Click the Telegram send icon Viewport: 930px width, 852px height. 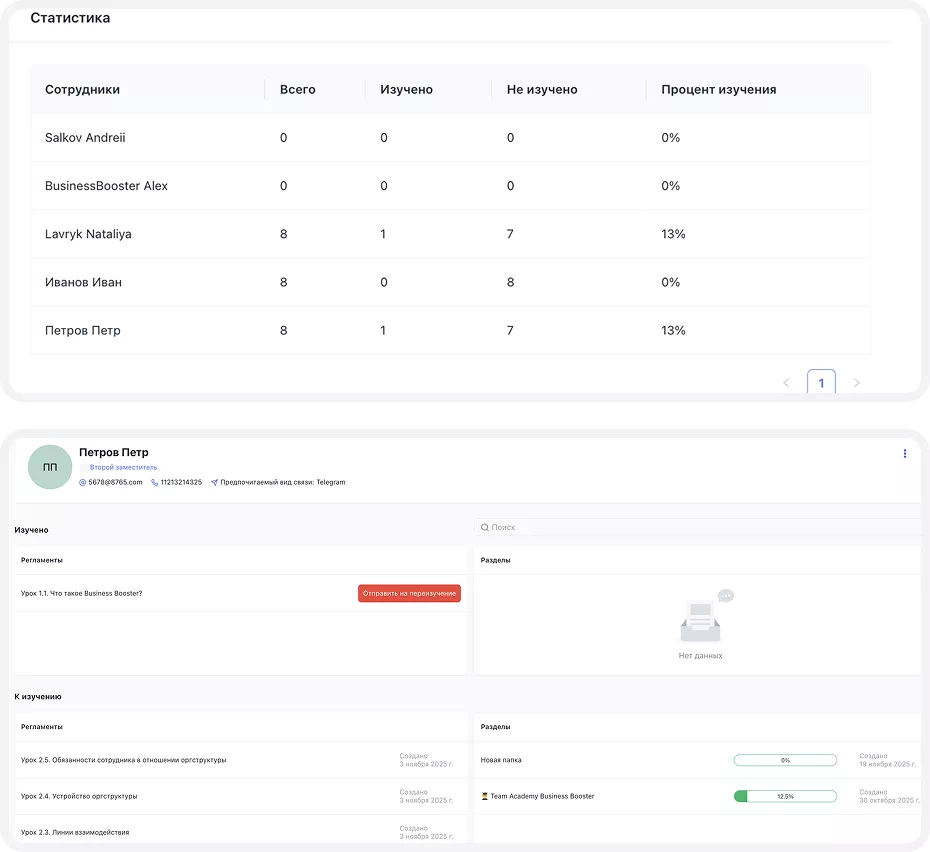[x=215, y=482]
